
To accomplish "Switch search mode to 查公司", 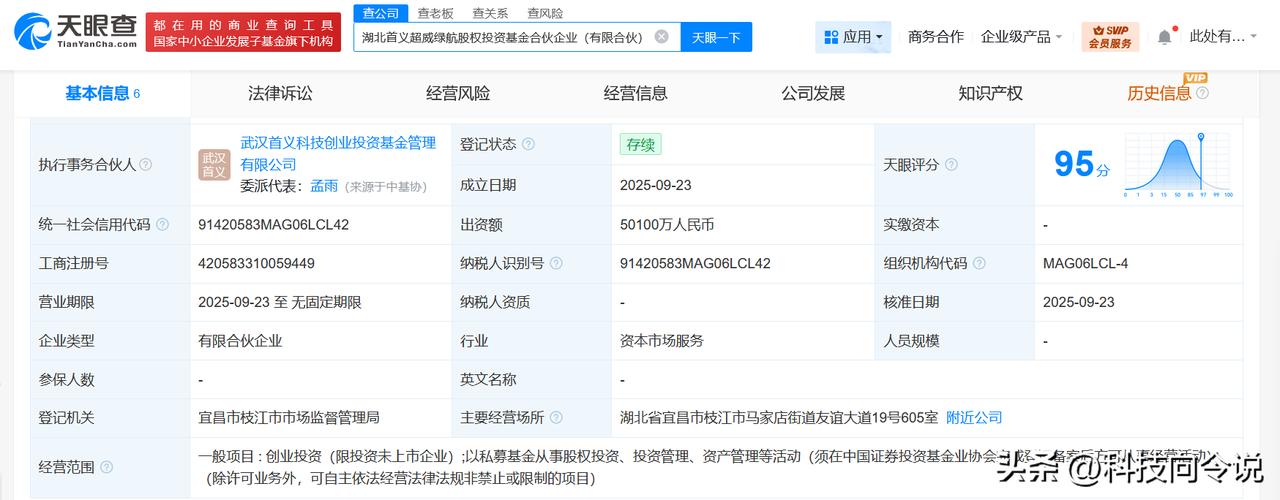I will [x=380, y=13].
